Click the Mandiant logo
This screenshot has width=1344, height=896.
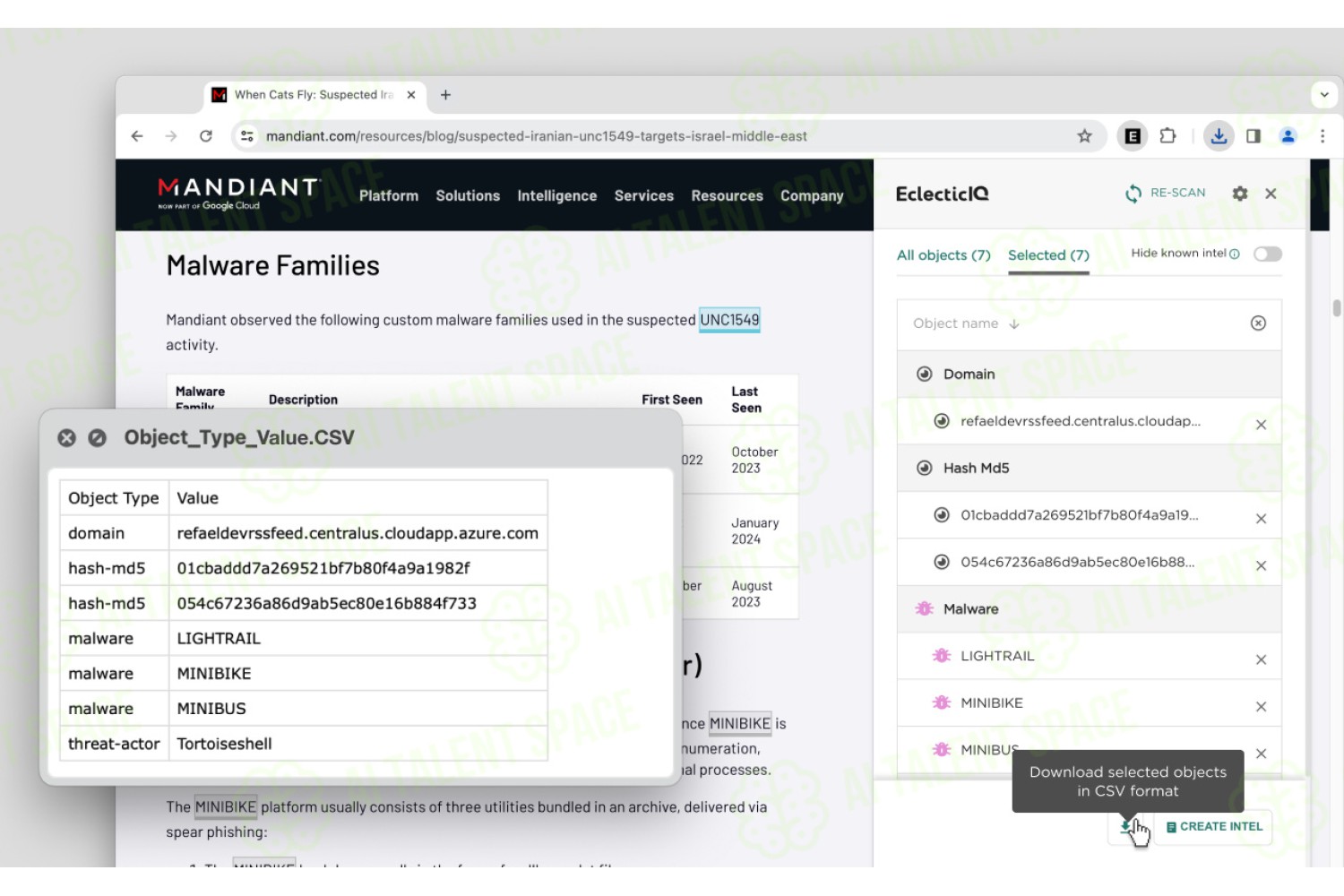tap(239, 193)
